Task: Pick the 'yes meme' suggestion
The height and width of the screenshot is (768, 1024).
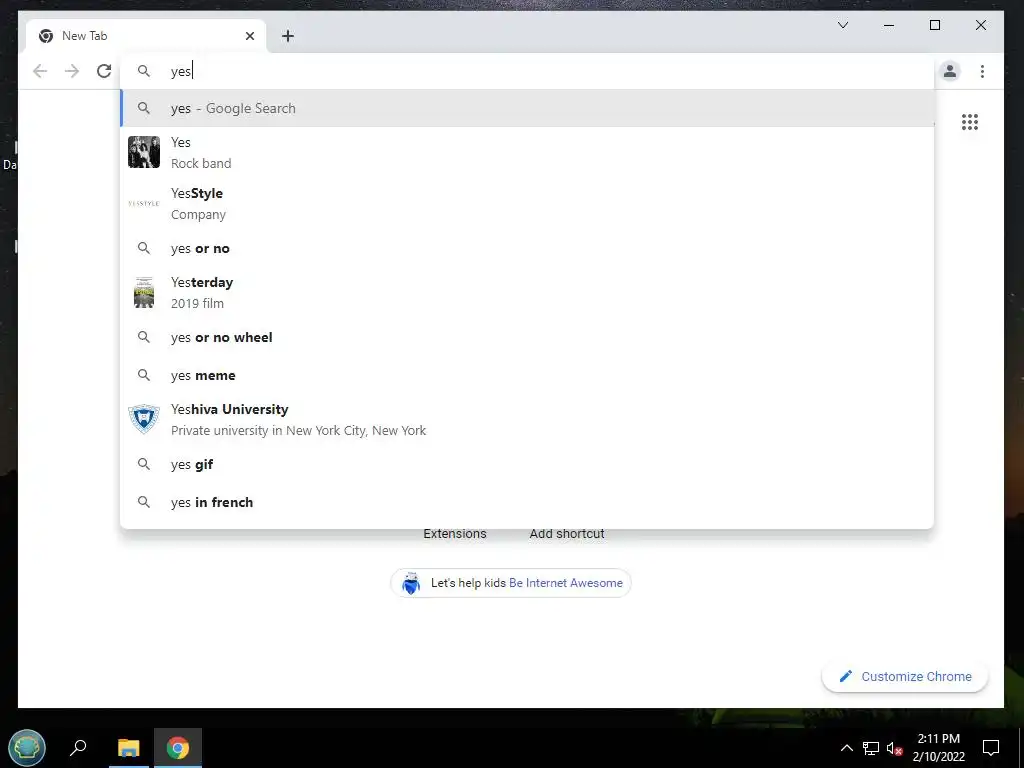Action: tap(528, 375)
